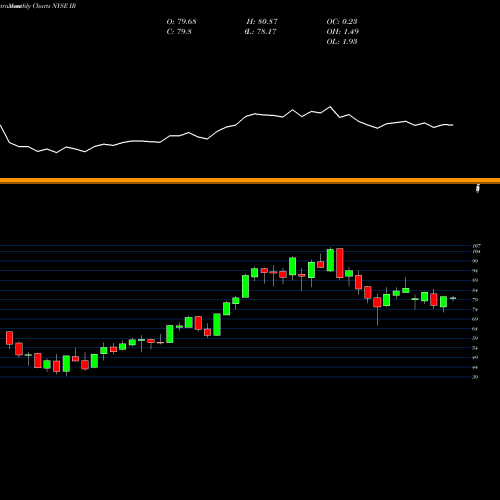The height and width of the screenshot is (500, 500).
Task: Click the 'H: 80.87' high value
Action: pos(262,22)
